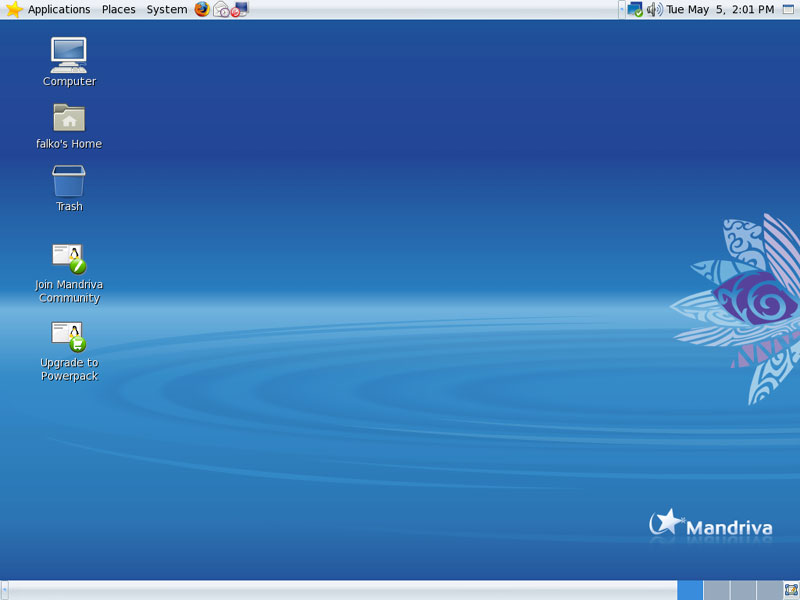
Task: Switch to the third workspace
Action: coord(743,590)
